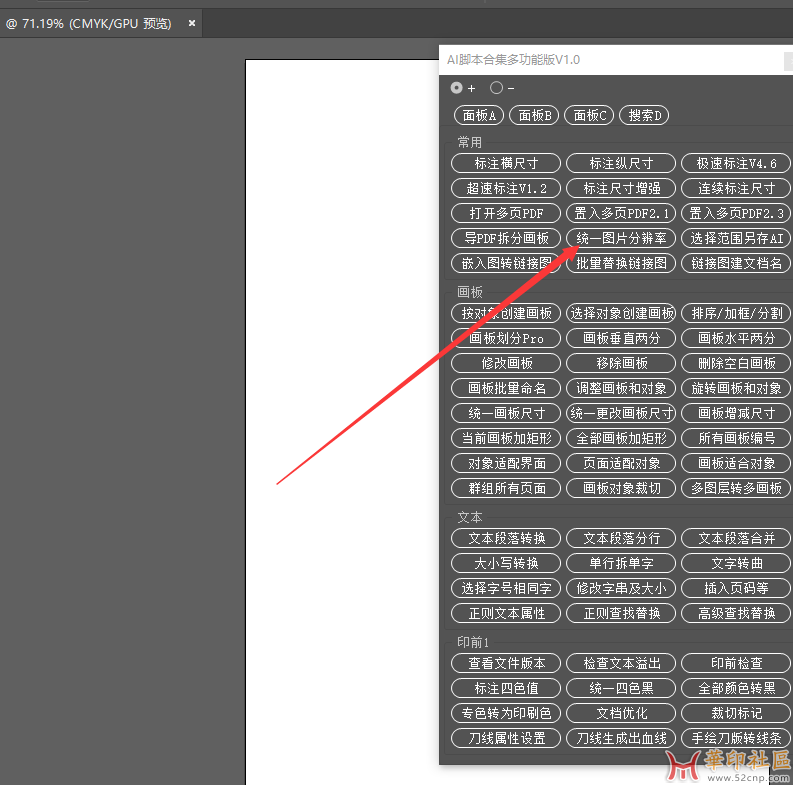
Task: Run 画板划分Pro script
Action: pyautogui.click(x=506, y=338)
